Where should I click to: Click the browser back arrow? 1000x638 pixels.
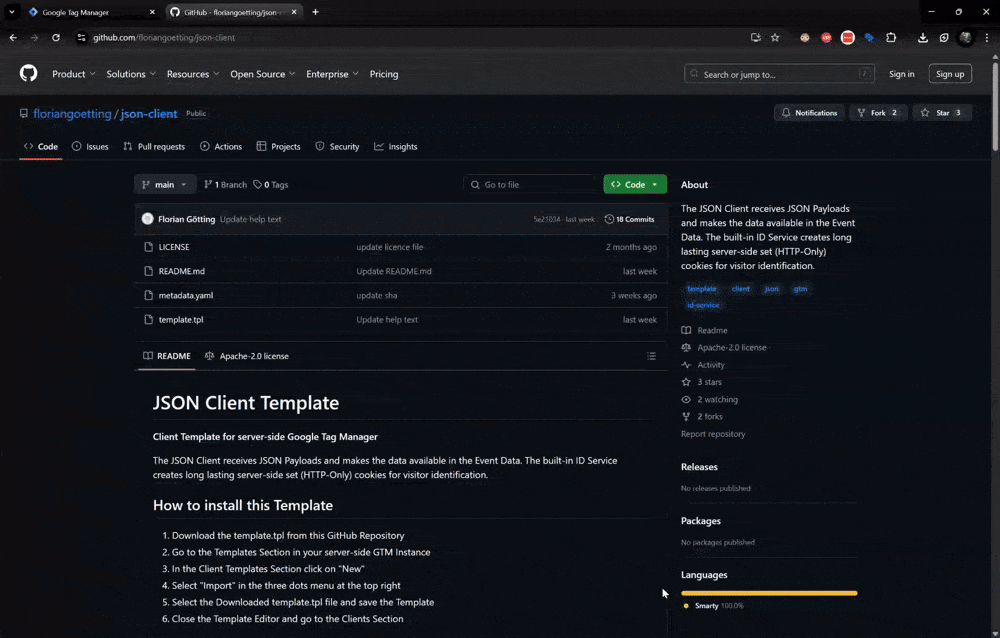point(13,38)
